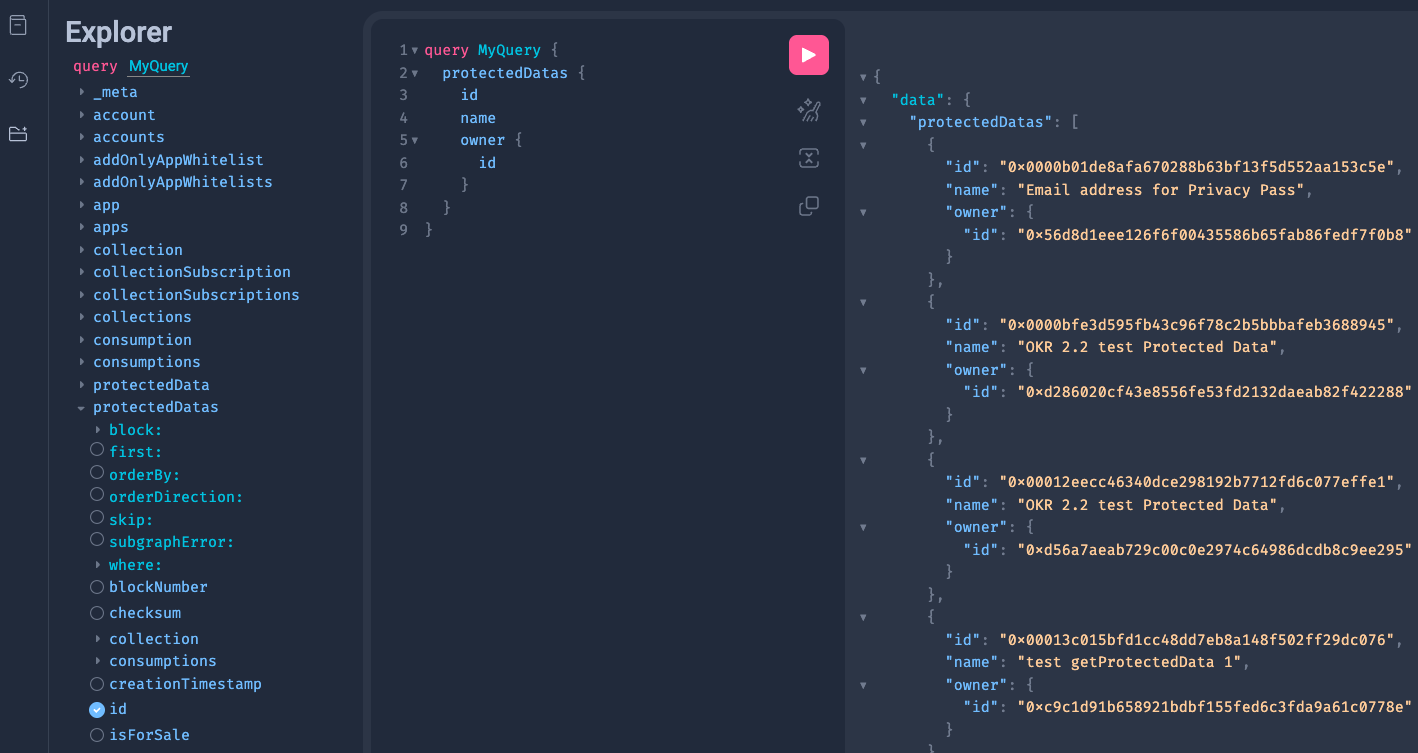
Task: Collapse the data object in the response
Action: (862, 99)
